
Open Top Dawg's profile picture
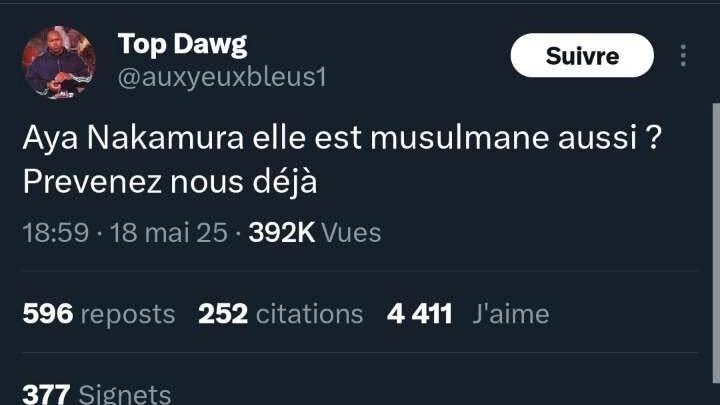pyautogui.click(x=59, y=62)
